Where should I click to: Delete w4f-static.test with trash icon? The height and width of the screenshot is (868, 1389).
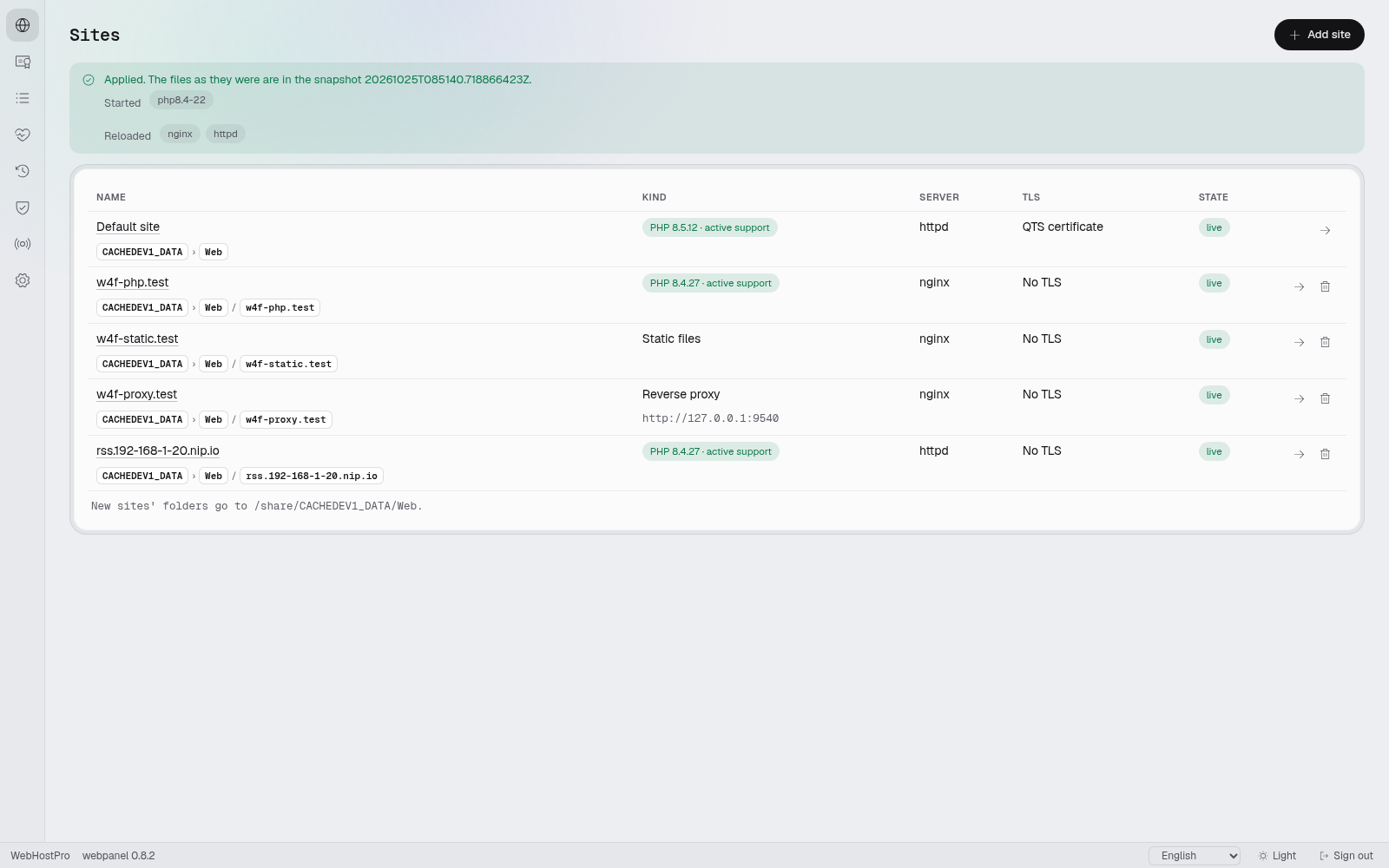[x=1325, y=342]
